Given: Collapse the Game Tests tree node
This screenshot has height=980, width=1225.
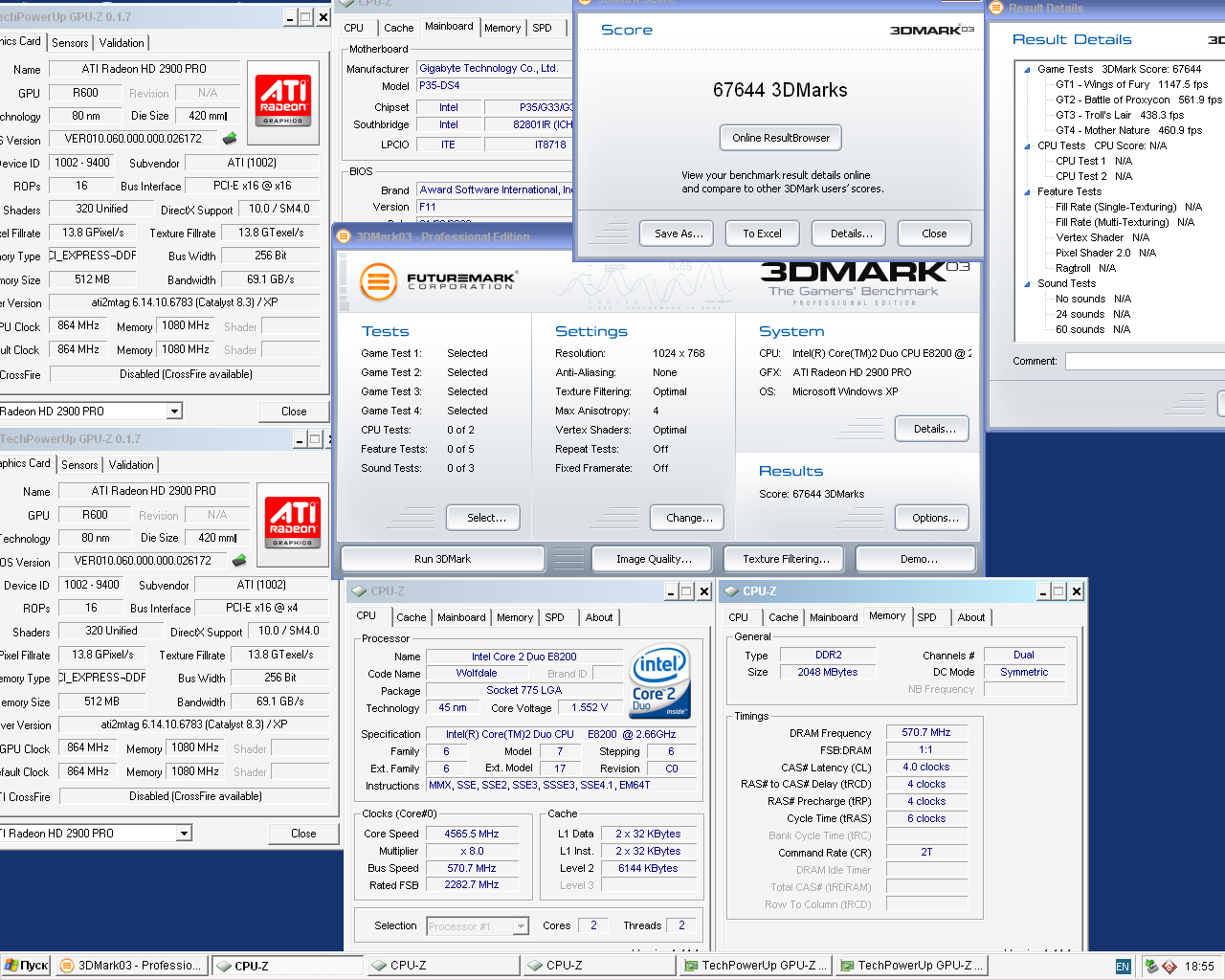Looking at the screenshot, I should [1027, 69].
